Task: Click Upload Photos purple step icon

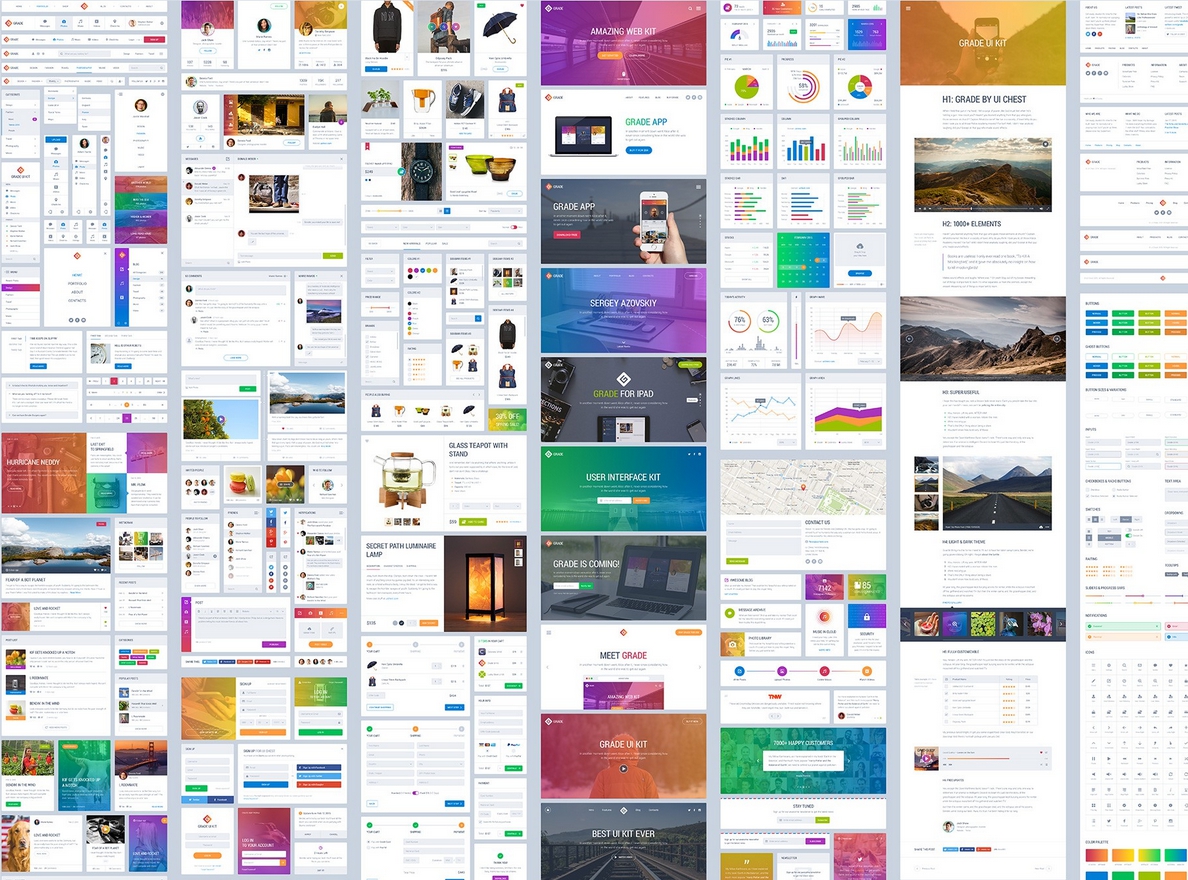Action: click(781, 671)
